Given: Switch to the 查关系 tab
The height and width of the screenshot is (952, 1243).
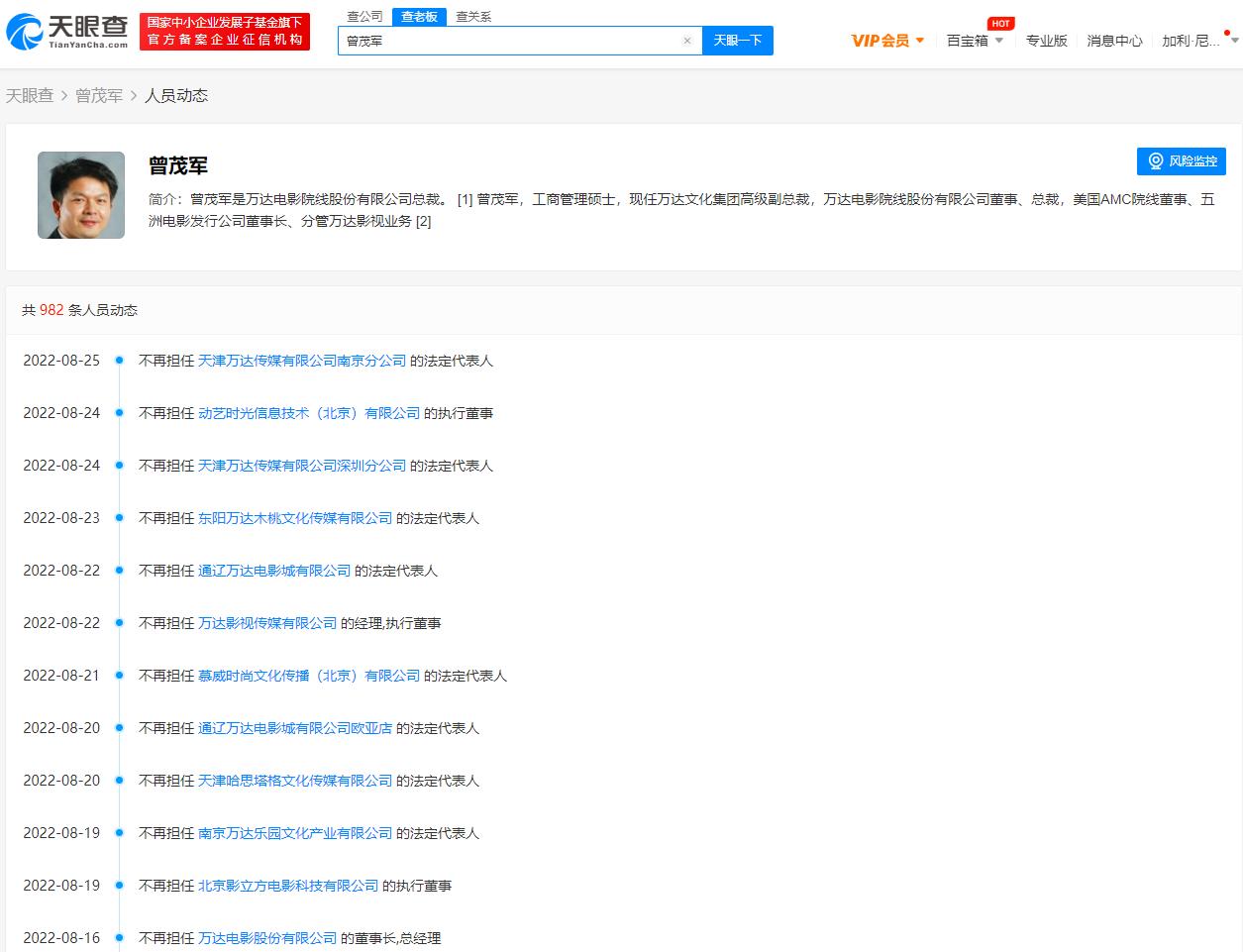Looking at the screenshot, I should 473,16.
